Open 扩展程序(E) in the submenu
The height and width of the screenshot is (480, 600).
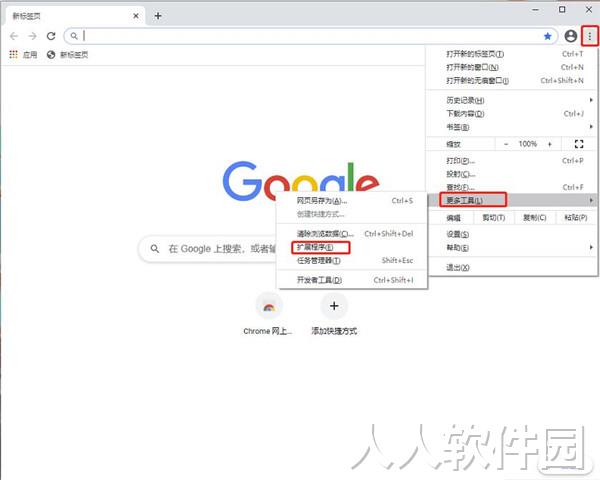pos(352,247)
